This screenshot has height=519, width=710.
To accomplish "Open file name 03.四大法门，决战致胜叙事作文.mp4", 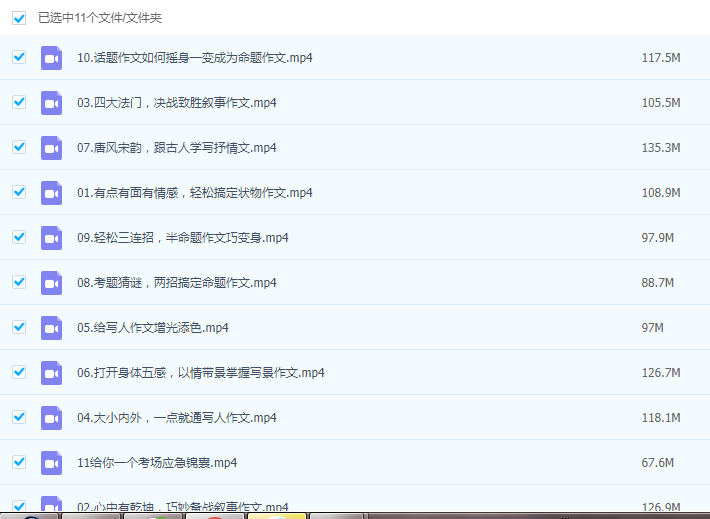I will [x=176, y=103].
